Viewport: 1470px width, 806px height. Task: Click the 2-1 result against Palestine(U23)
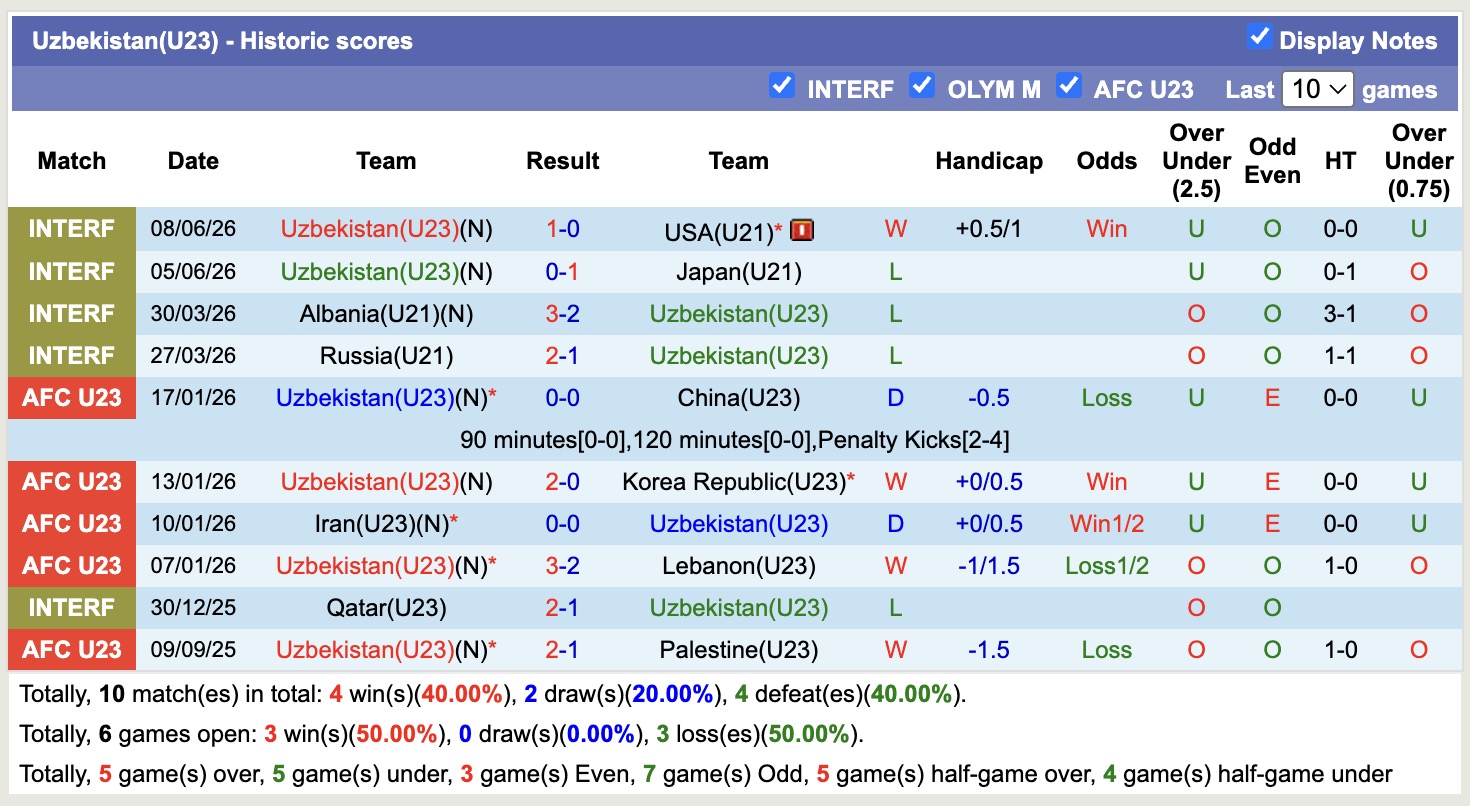[x=563, y=649]
